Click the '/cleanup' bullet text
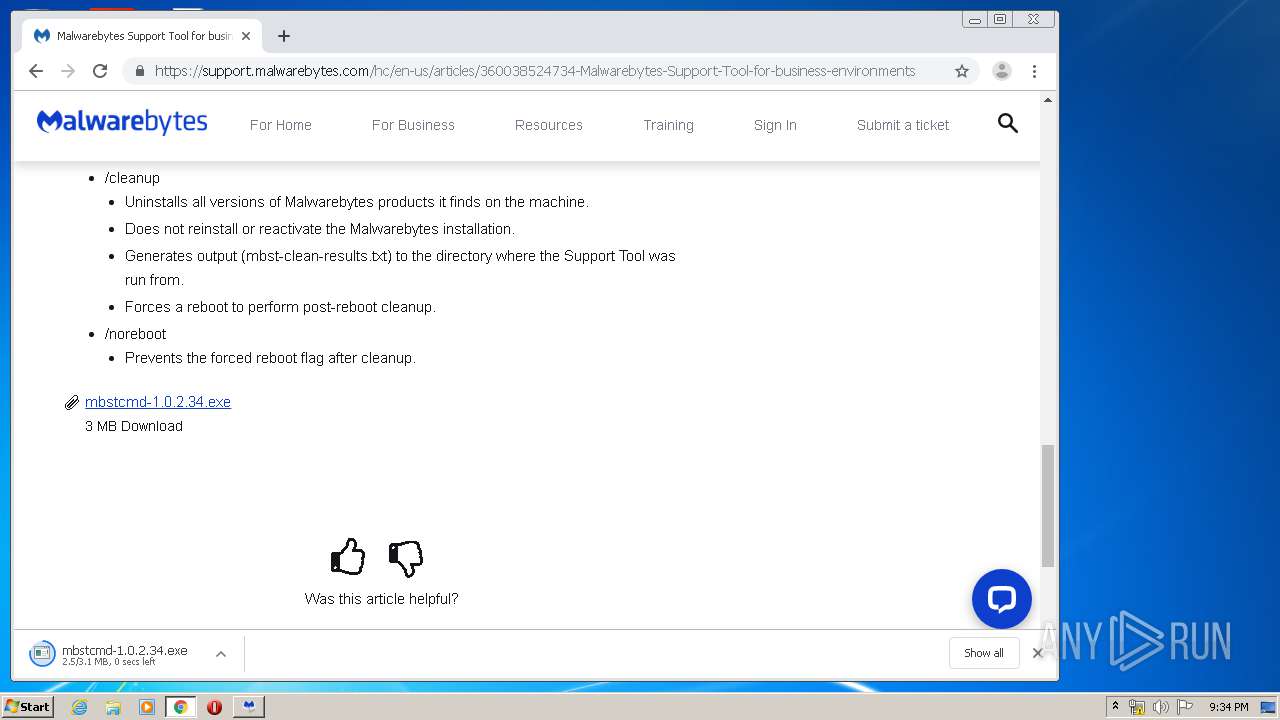 (x=132, y=178)
